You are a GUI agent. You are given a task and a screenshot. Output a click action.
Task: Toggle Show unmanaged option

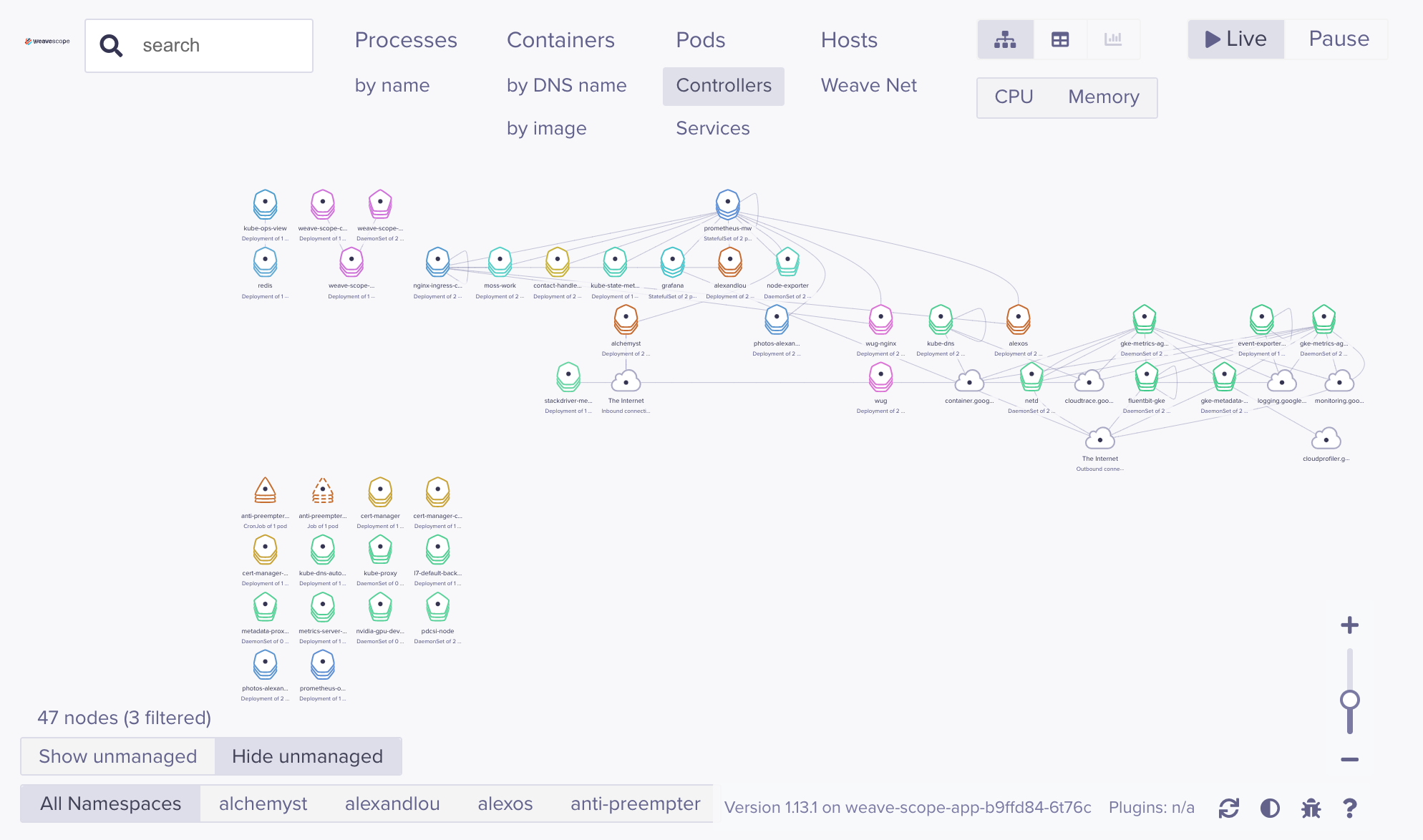coord(118,756)
